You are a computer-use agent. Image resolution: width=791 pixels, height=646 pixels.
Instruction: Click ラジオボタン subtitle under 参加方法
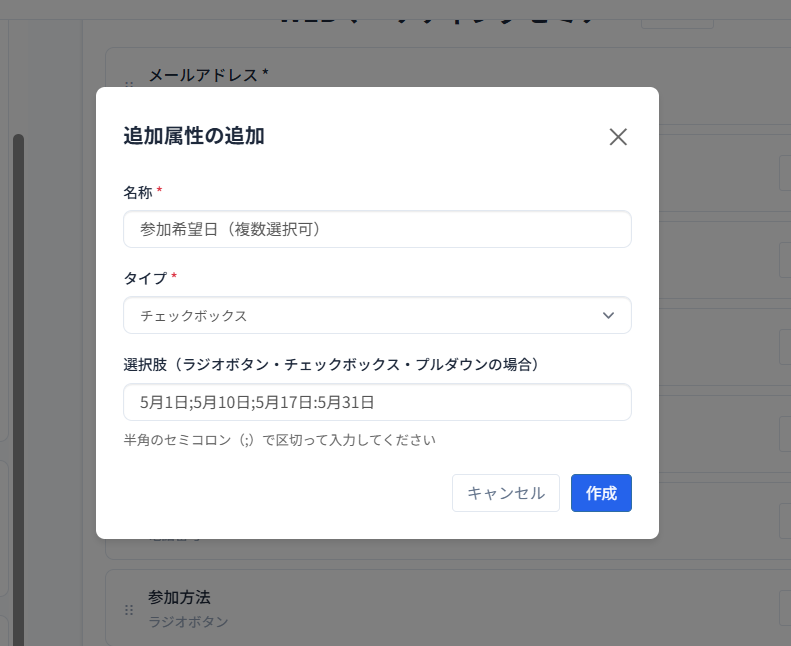tap(188, 621)
